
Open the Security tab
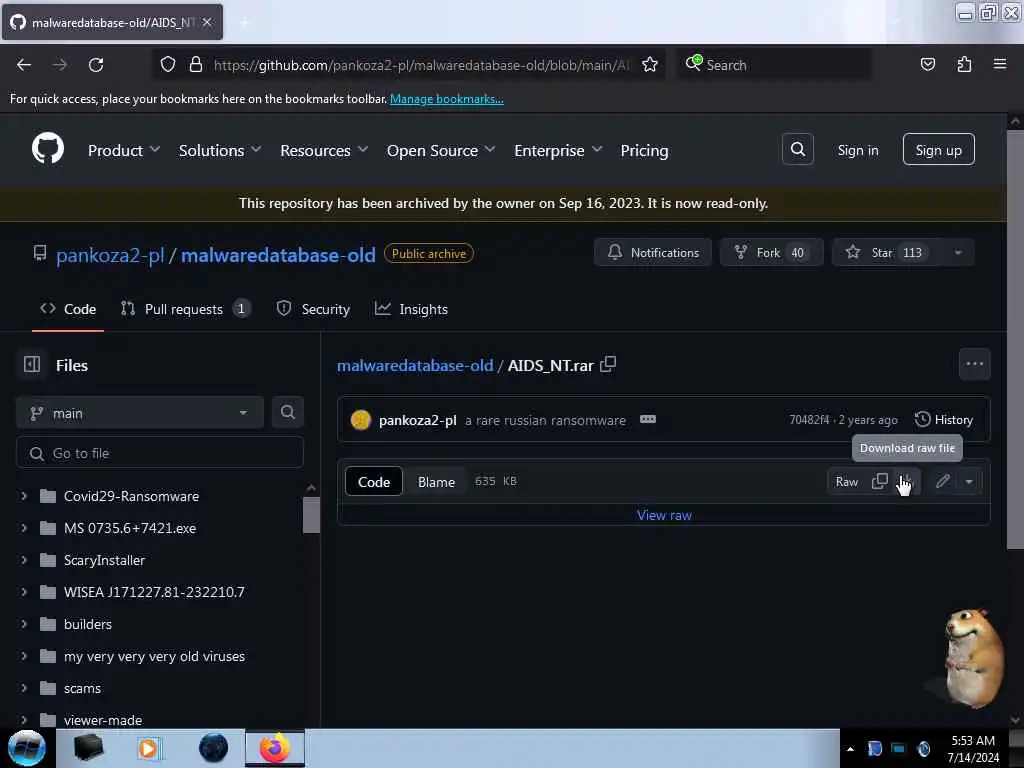[x=313, y=309]
